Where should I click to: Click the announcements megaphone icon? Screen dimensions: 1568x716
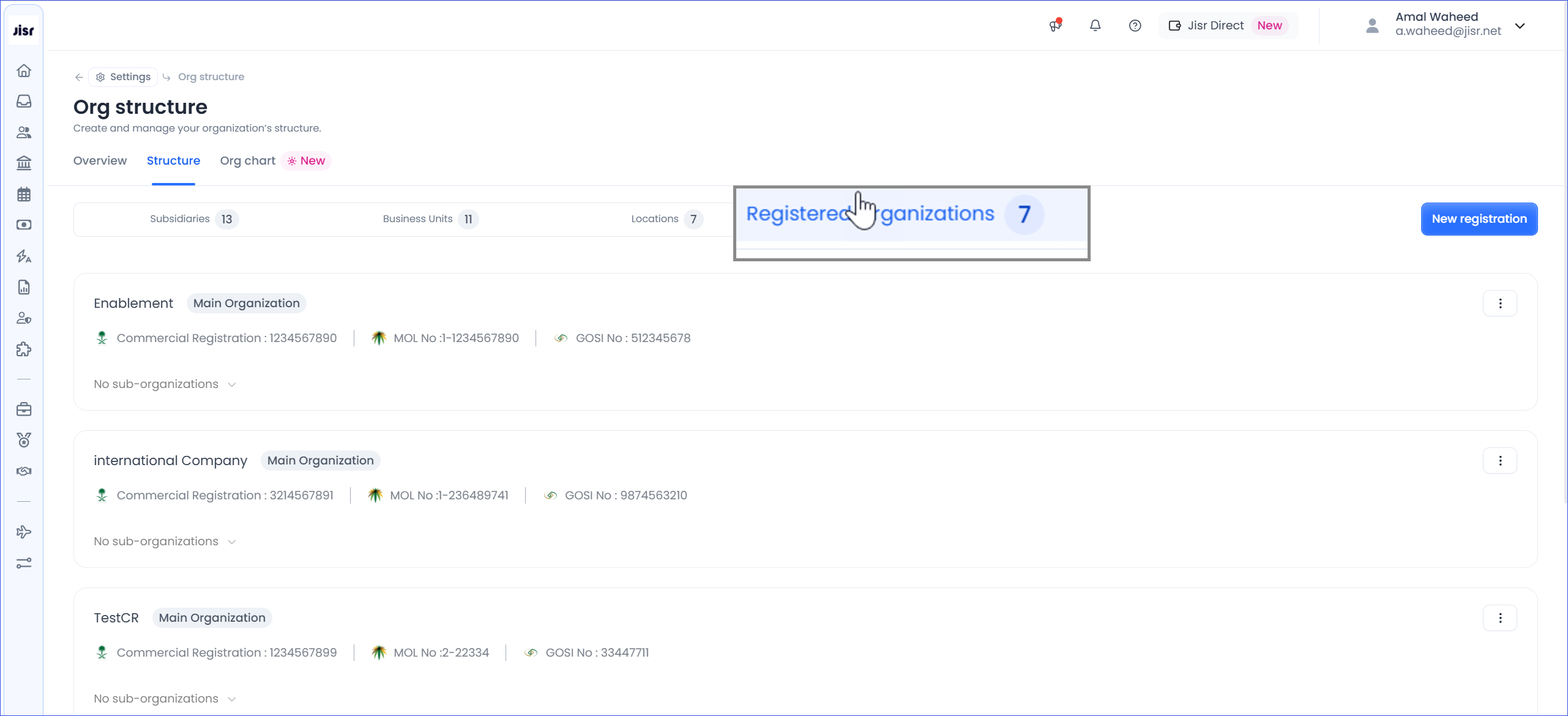coord(1055,26)
